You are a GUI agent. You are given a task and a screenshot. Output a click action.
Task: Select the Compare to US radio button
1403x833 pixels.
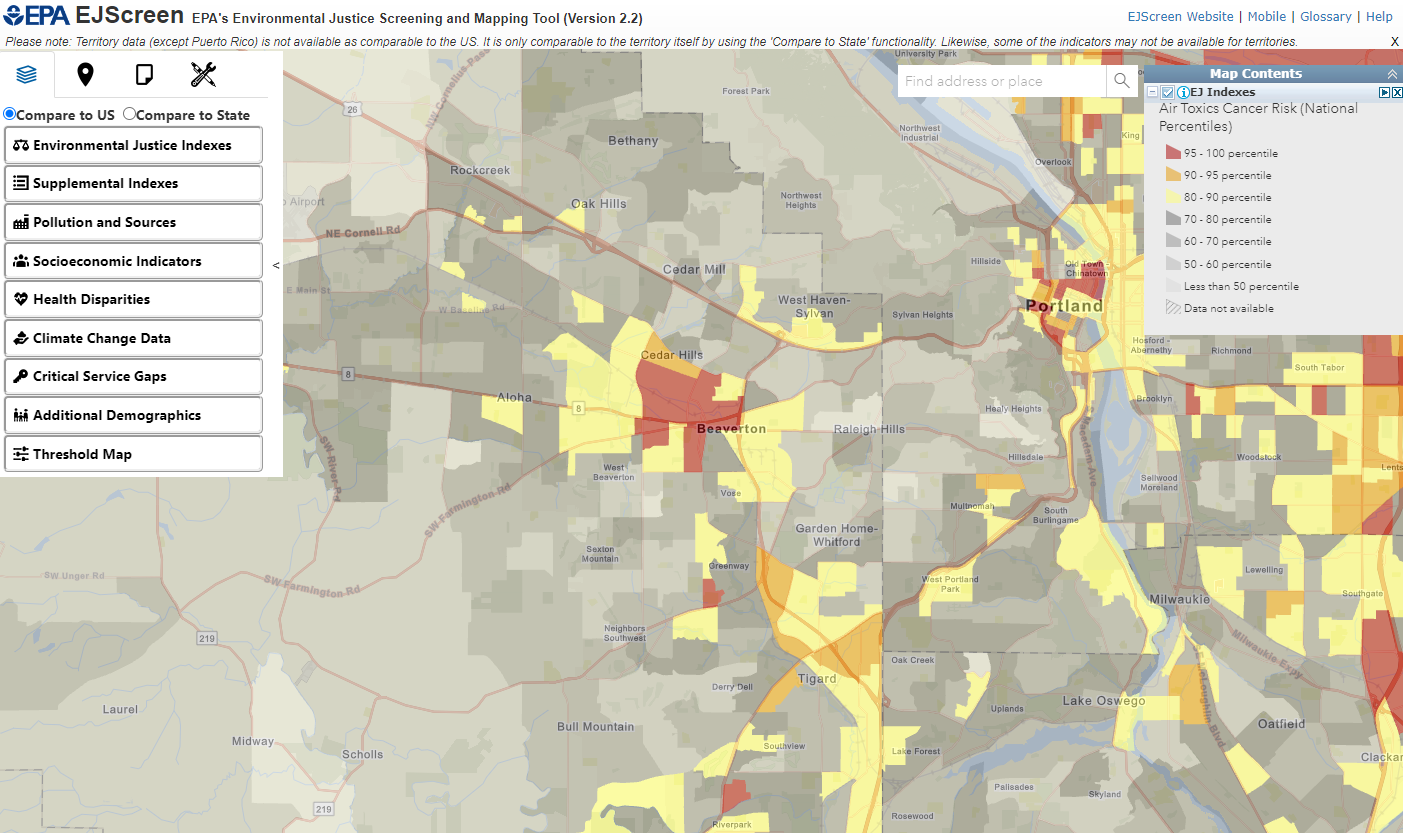pos(10,114)
